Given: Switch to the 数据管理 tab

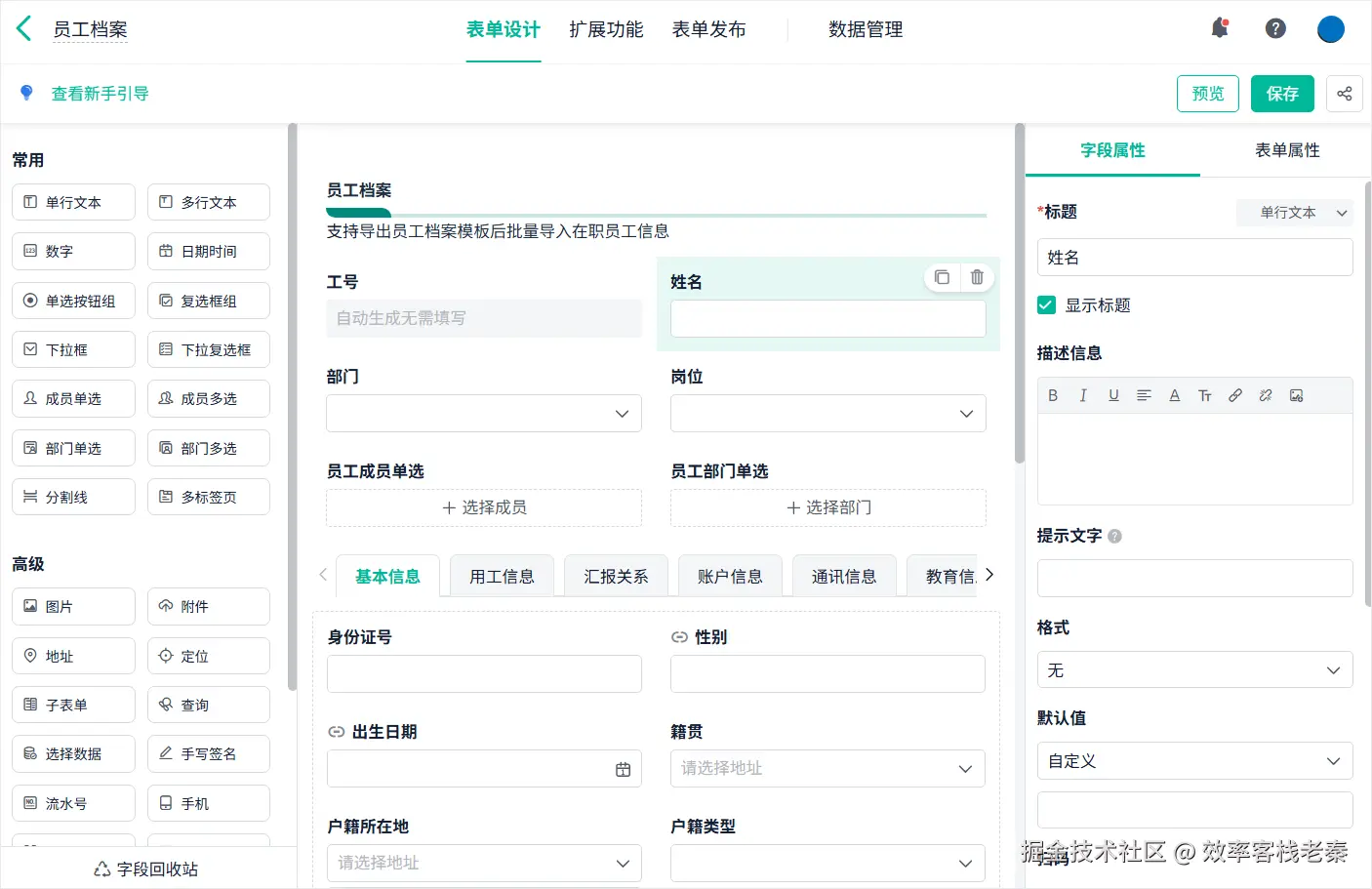Looking at the screenshot, I should [866, 29].
